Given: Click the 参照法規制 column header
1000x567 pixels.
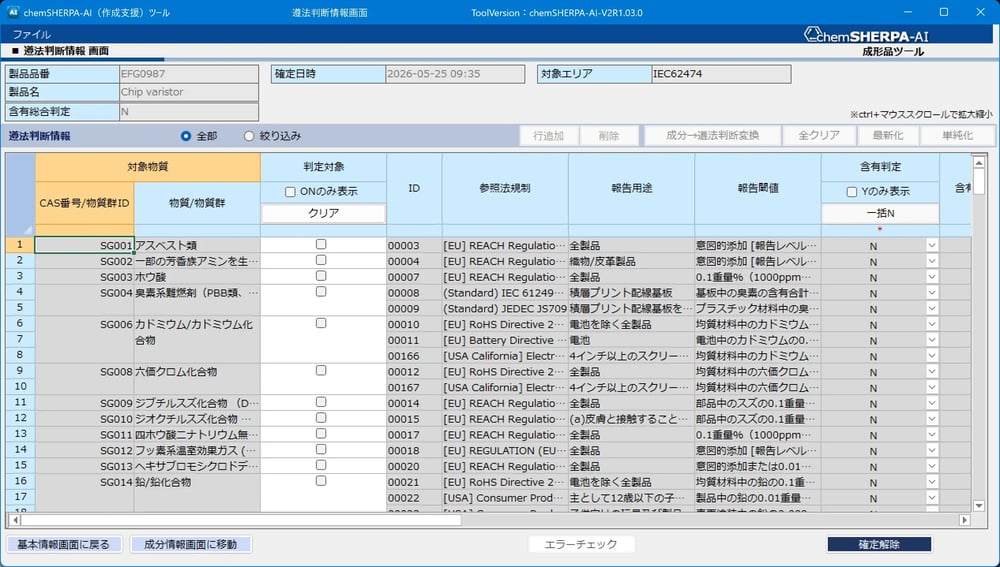Looking at the screenshot, I should (505, 189).
